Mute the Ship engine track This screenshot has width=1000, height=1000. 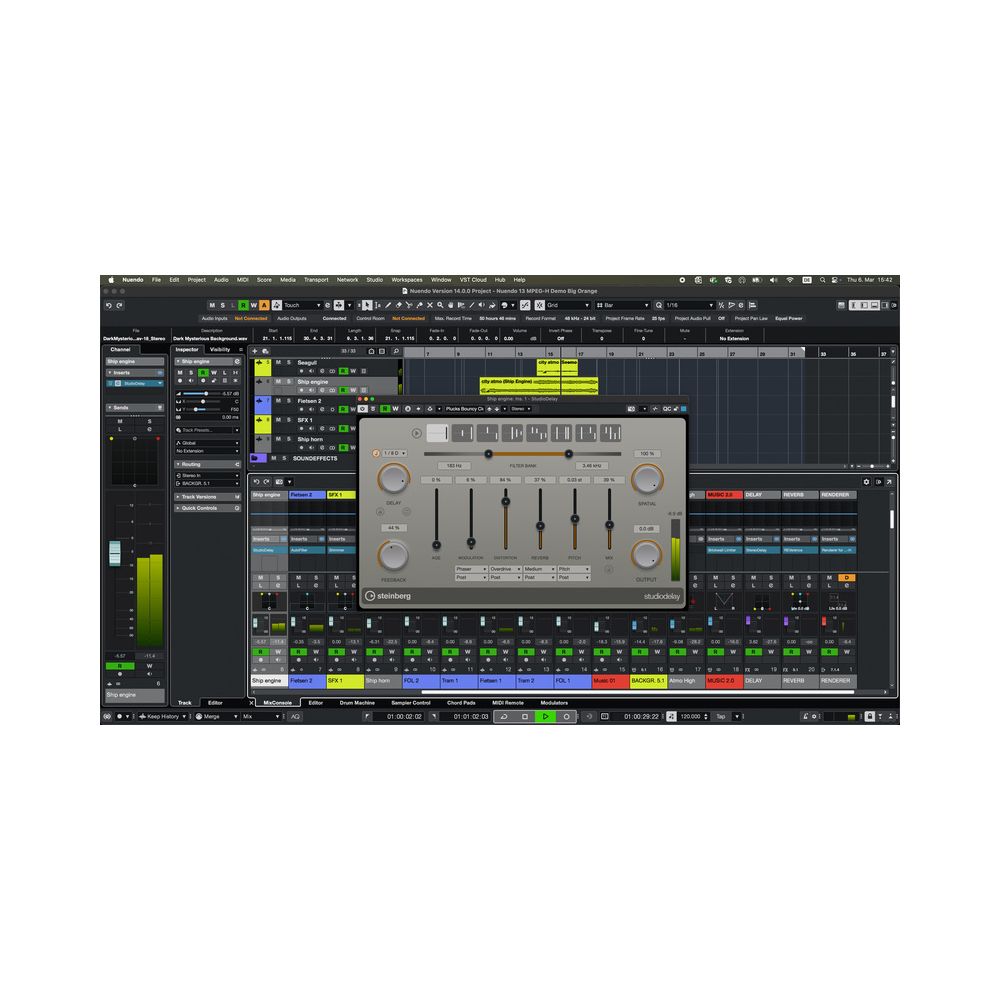tap(278, 382)
